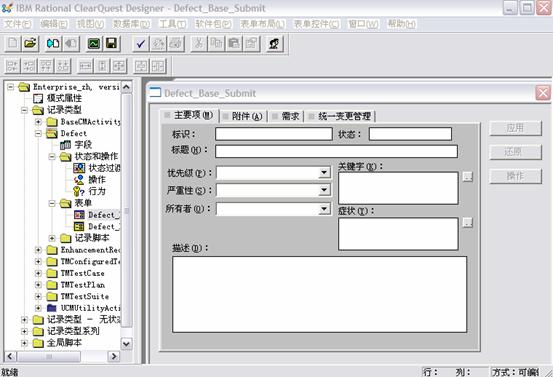Select the TMTestPlan record type
Screen dimensions: 553x377
coord(83,285)
